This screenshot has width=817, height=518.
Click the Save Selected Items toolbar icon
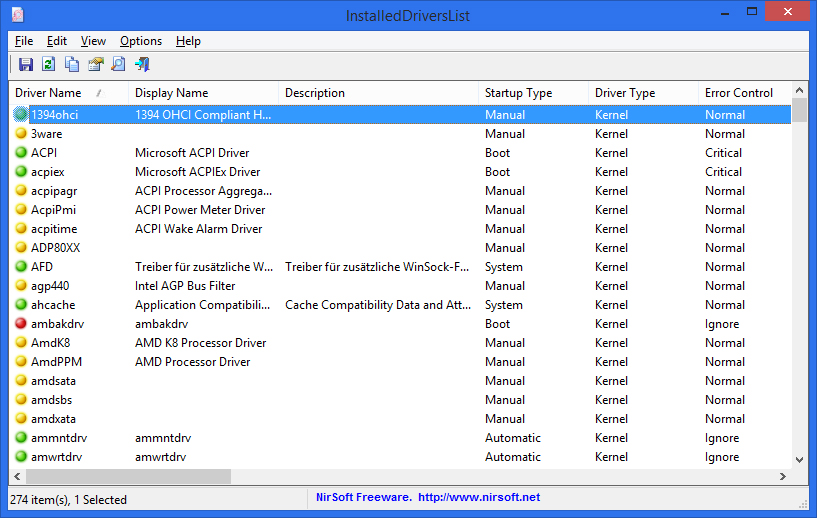[x=26, y=64]
